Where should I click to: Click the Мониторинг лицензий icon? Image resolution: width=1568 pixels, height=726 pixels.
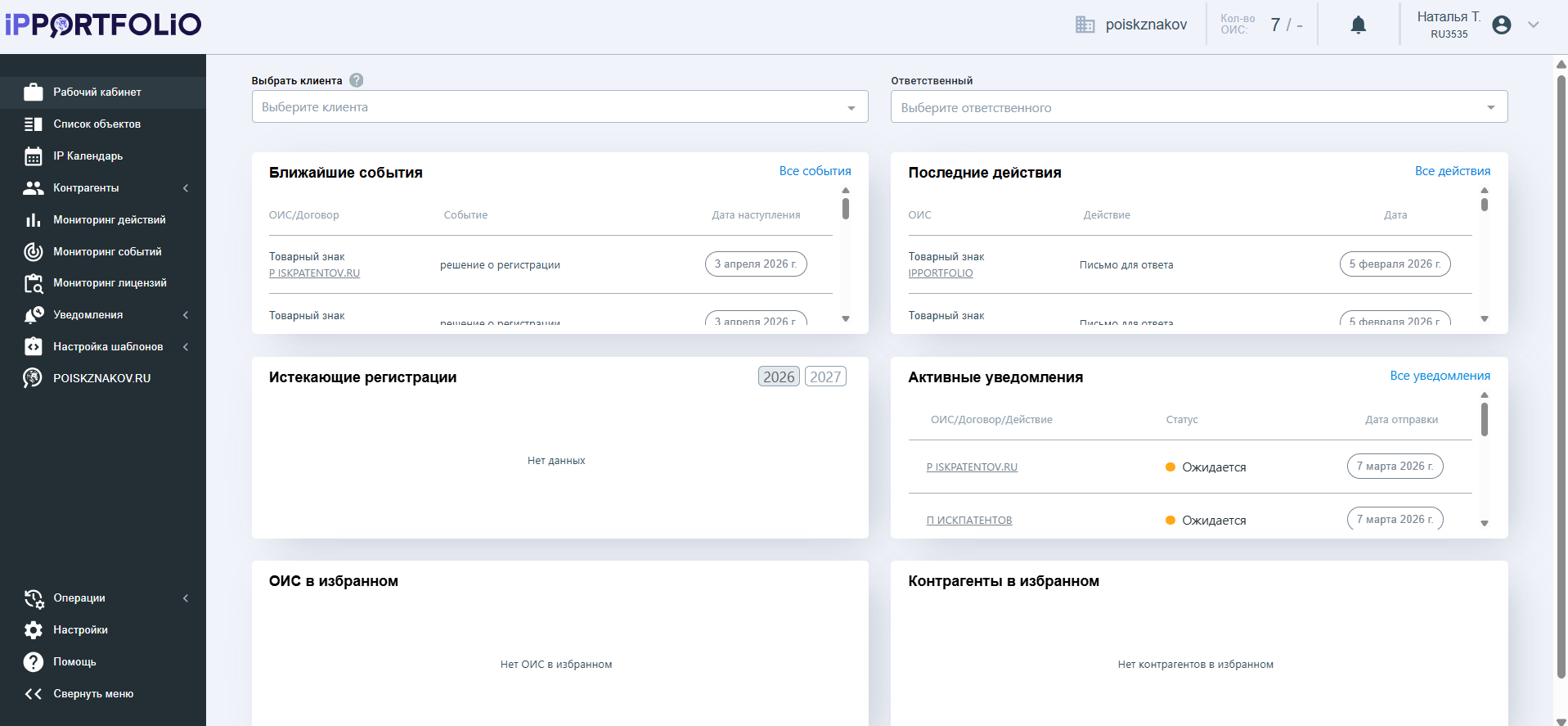(33, 283)
